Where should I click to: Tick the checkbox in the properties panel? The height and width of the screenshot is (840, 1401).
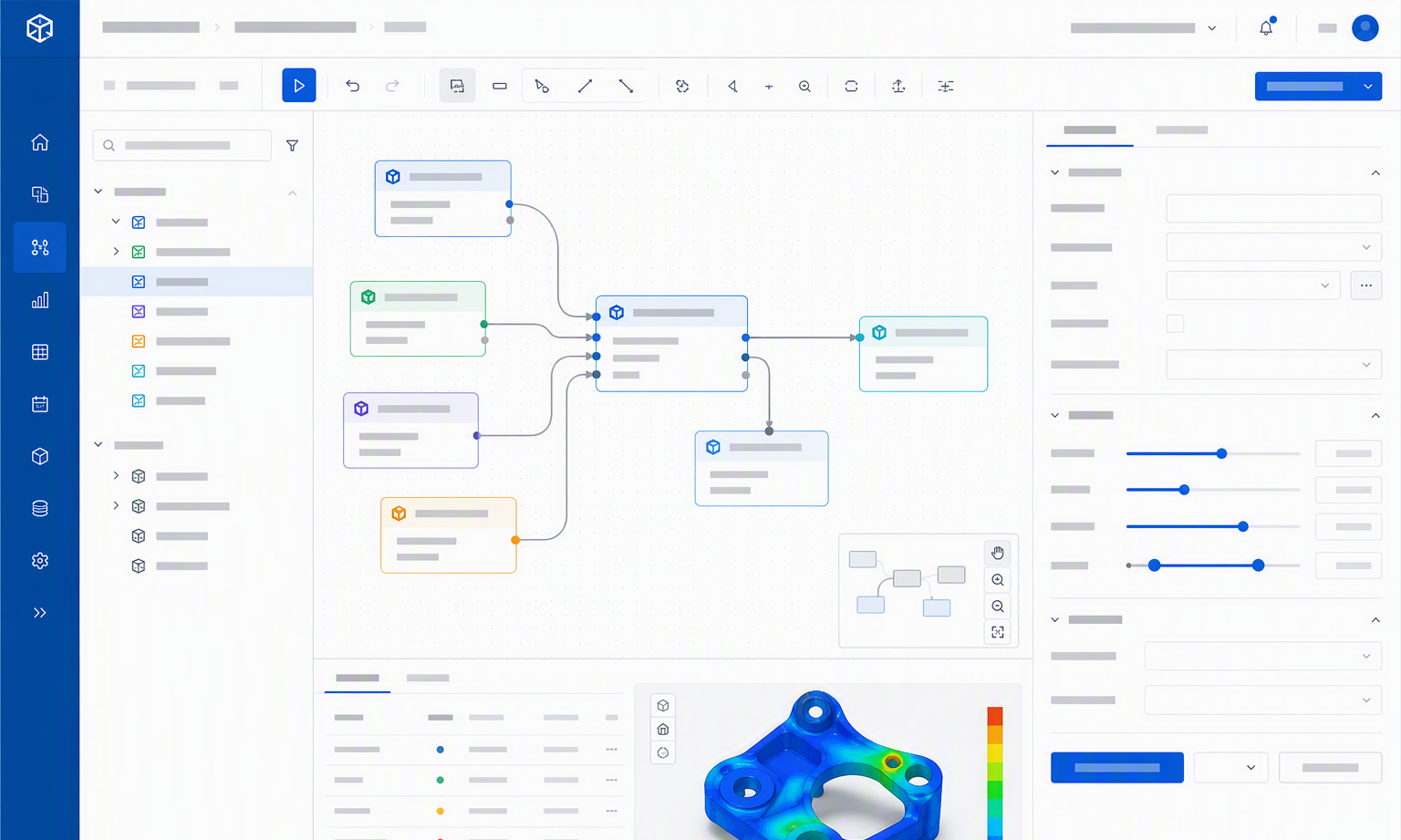point(1175,324)
